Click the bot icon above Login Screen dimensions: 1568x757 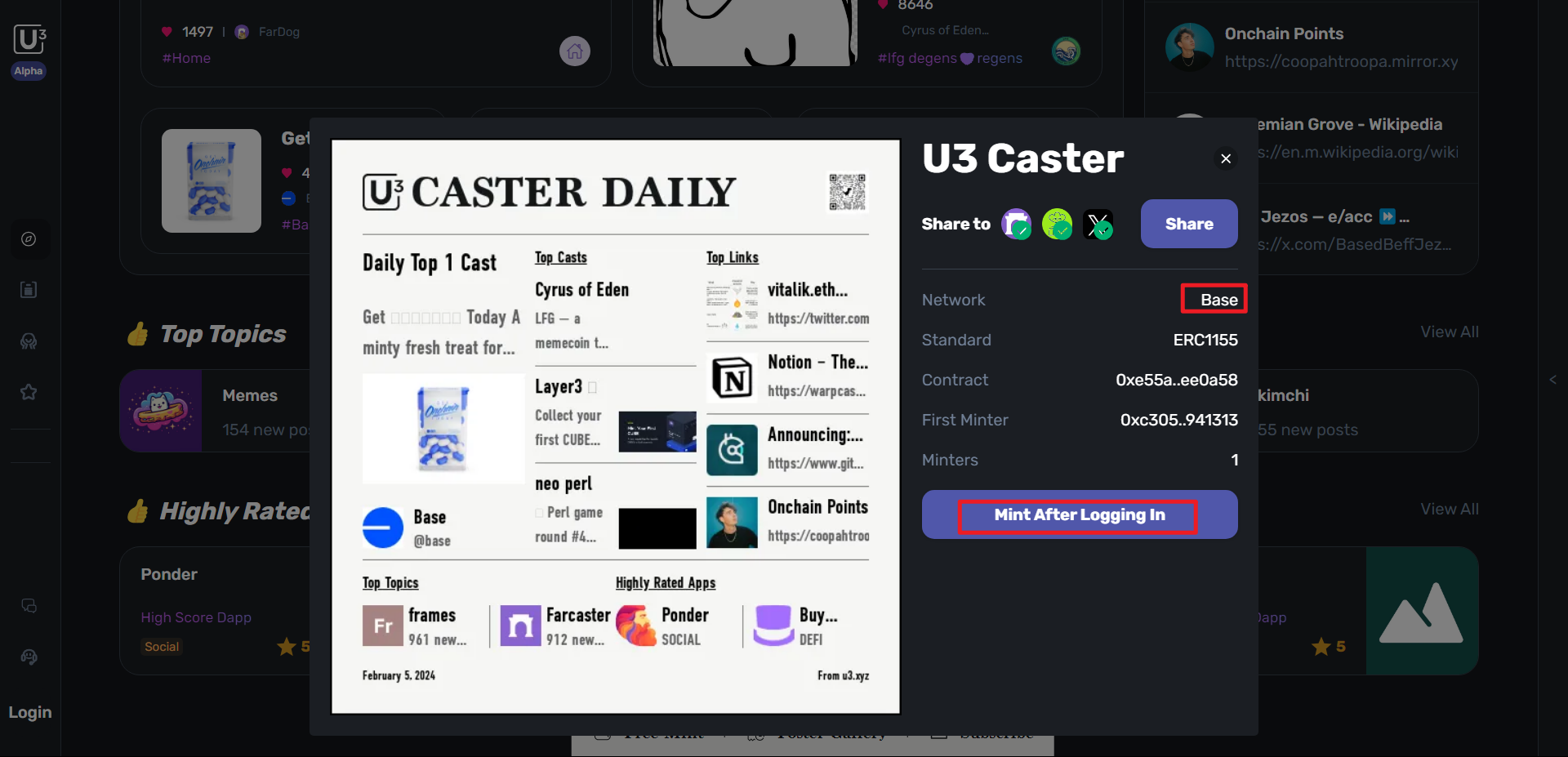29,657
